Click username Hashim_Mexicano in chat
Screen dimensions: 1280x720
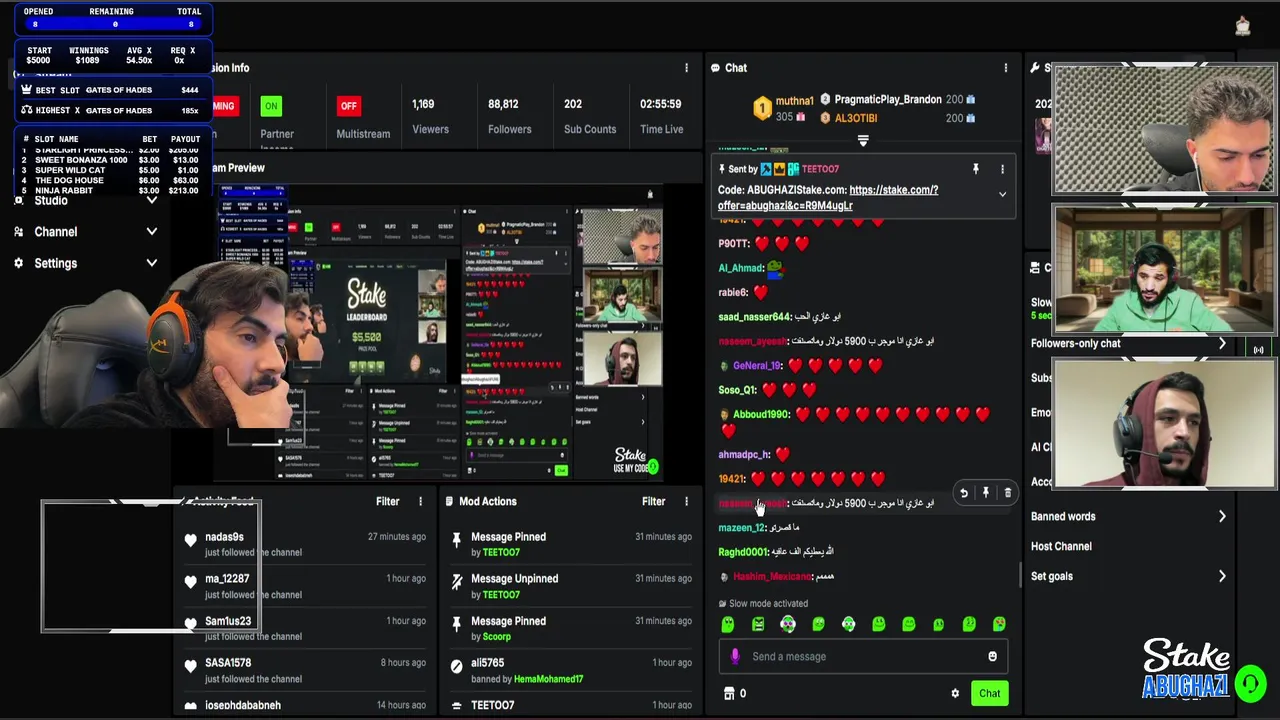click(x=771, y=577)
